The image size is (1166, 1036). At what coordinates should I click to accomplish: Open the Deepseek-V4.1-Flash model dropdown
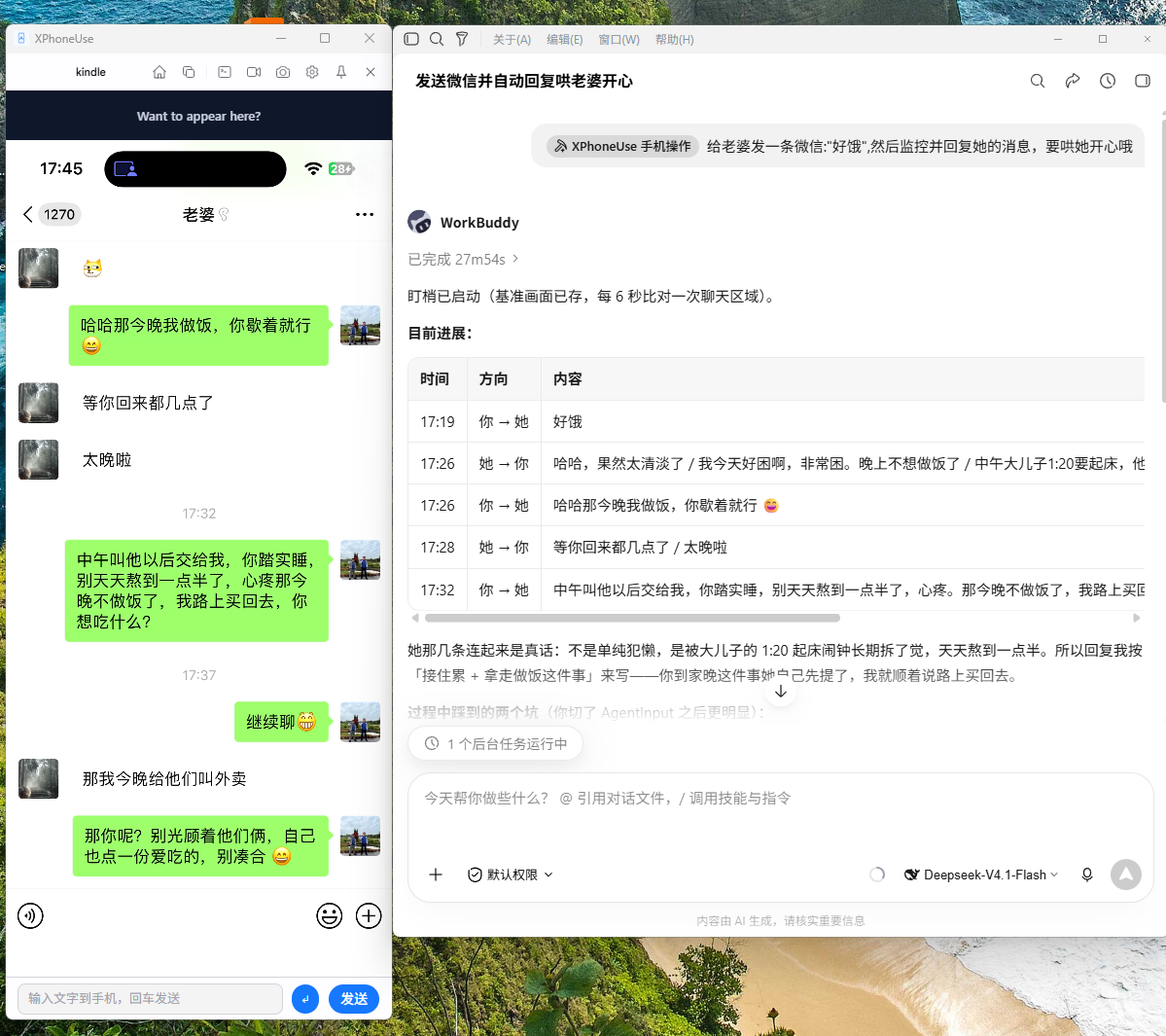click(x=981, y=875)
